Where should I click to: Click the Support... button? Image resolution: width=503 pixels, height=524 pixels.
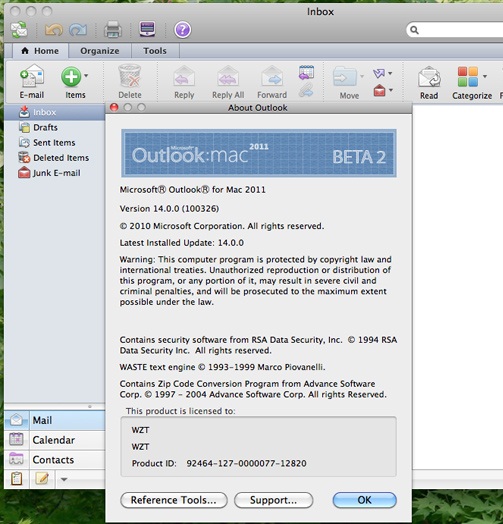pyautogui.click(x=273, y=500)
